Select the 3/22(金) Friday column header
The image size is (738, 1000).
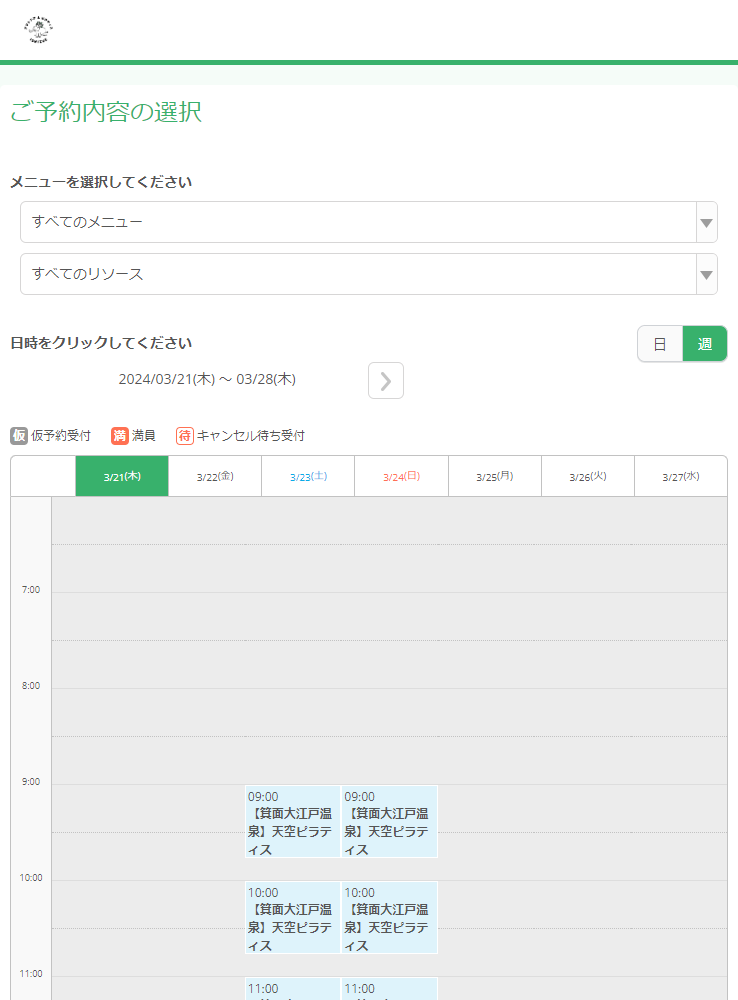tap(214, 476)
